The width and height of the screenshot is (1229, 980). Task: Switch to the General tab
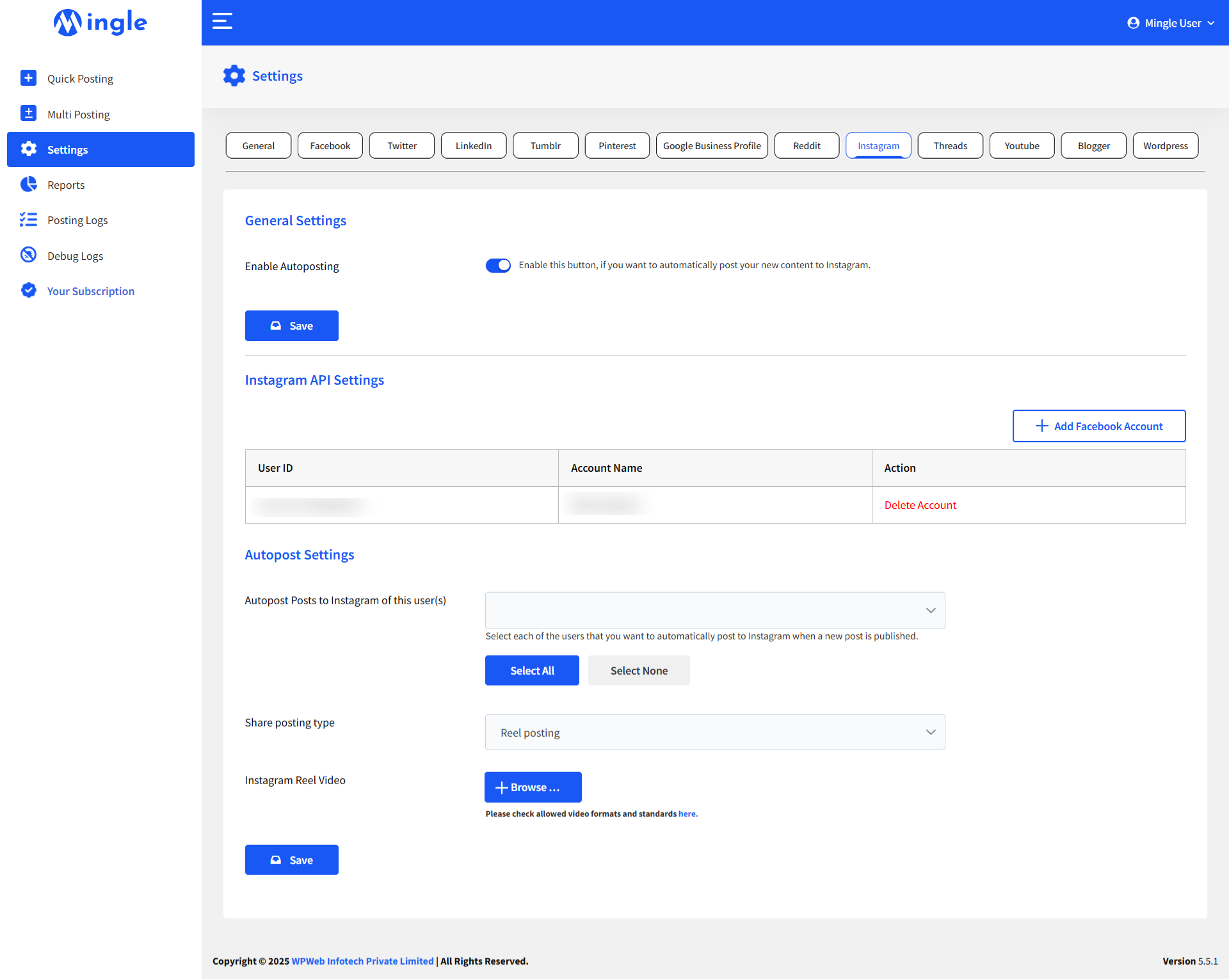click(259, 145)
